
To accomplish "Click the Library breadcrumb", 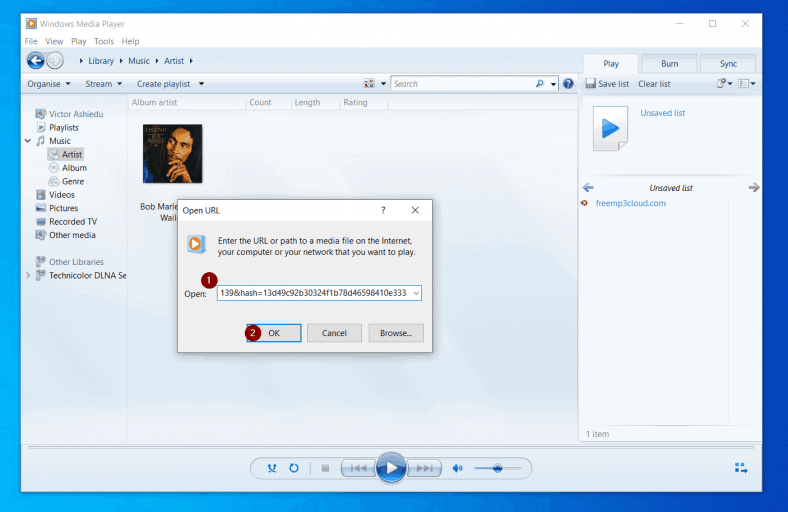I will coord(101,61).
